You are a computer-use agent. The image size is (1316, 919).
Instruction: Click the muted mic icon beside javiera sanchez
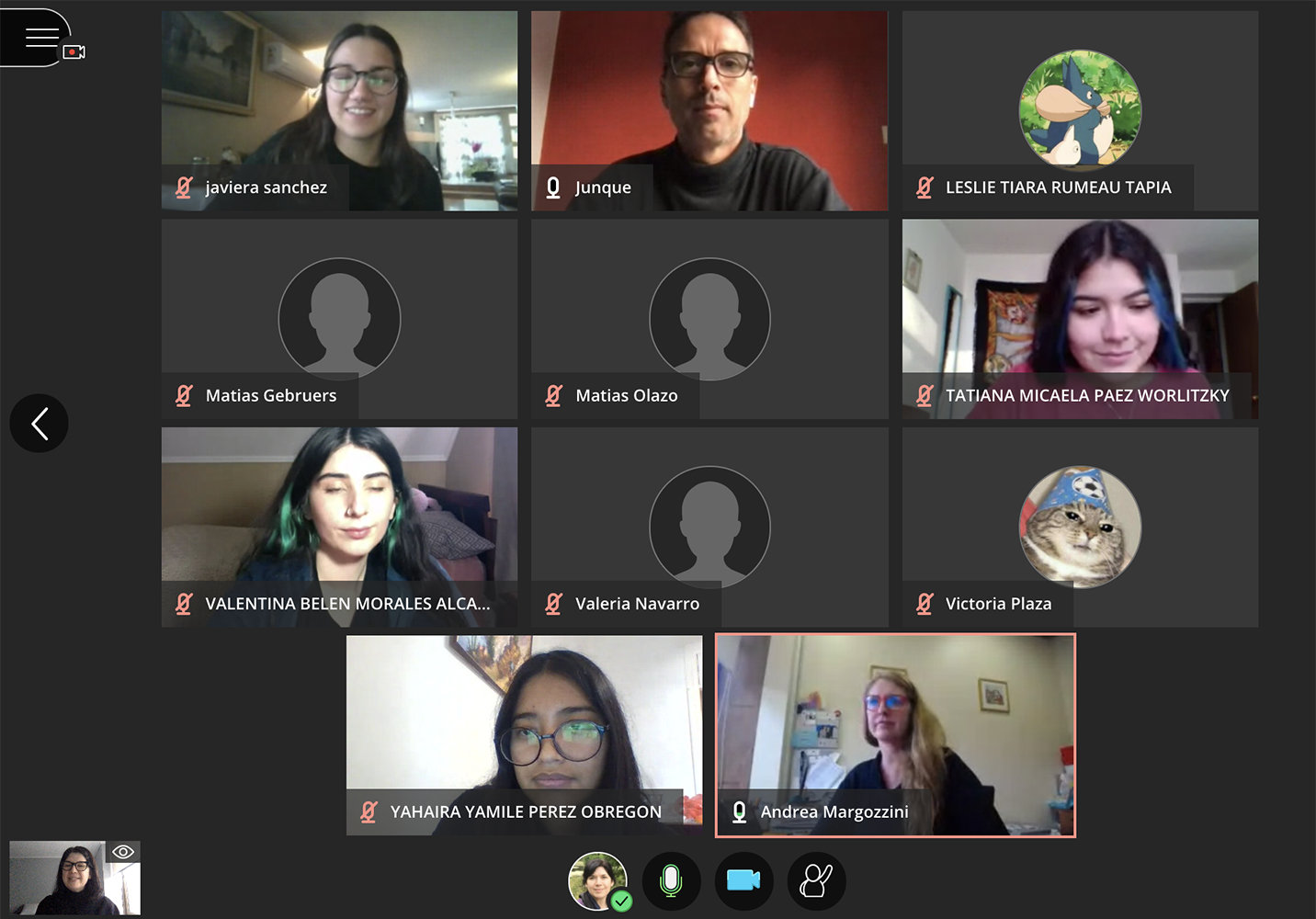[184, 187]
